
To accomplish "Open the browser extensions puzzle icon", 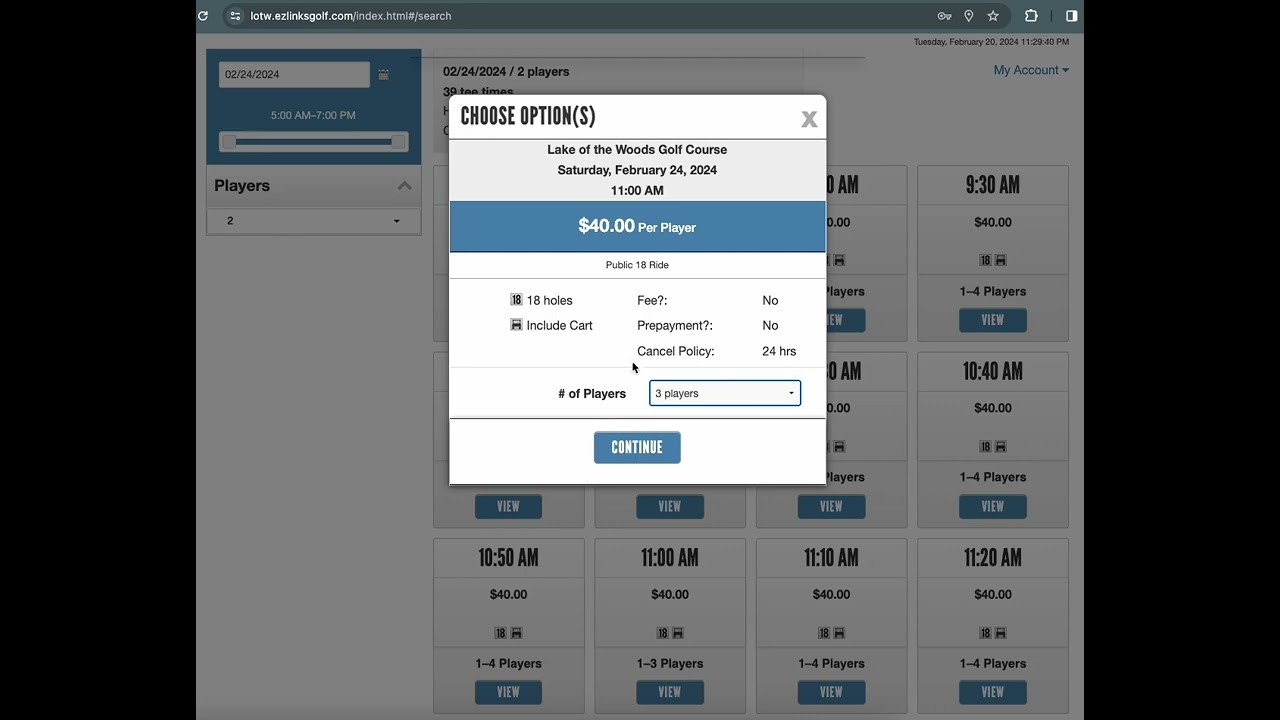I will pos(1031,16).
